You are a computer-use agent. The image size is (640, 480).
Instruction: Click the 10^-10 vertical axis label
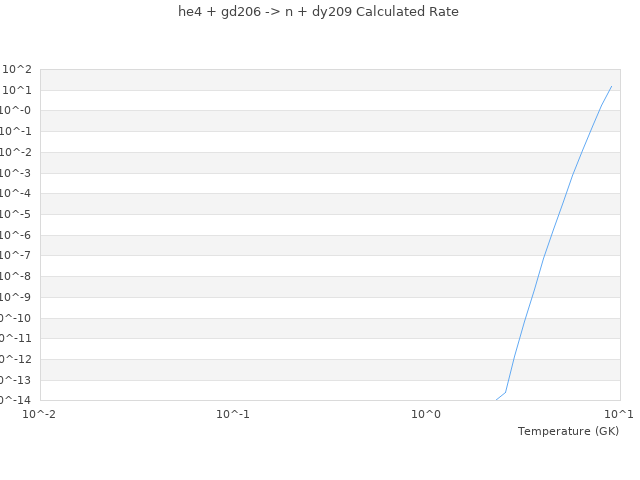click(14, 318)
